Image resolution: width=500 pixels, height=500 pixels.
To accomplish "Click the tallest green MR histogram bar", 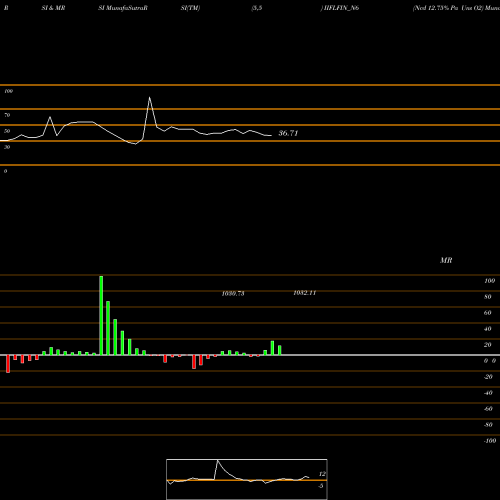I will pyautogui.click(x=101, y=315).
